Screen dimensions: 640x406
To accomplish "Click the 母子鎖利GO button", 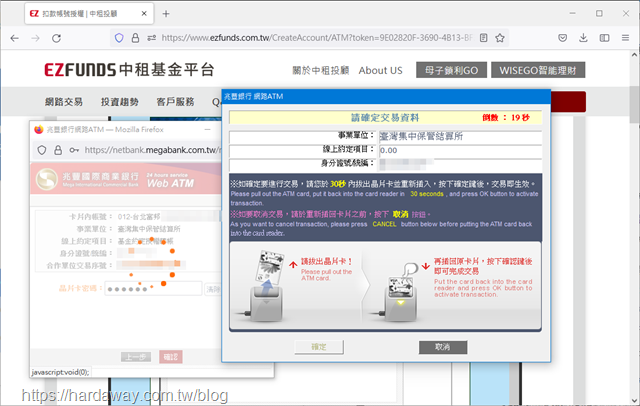I will coord(451,70).
